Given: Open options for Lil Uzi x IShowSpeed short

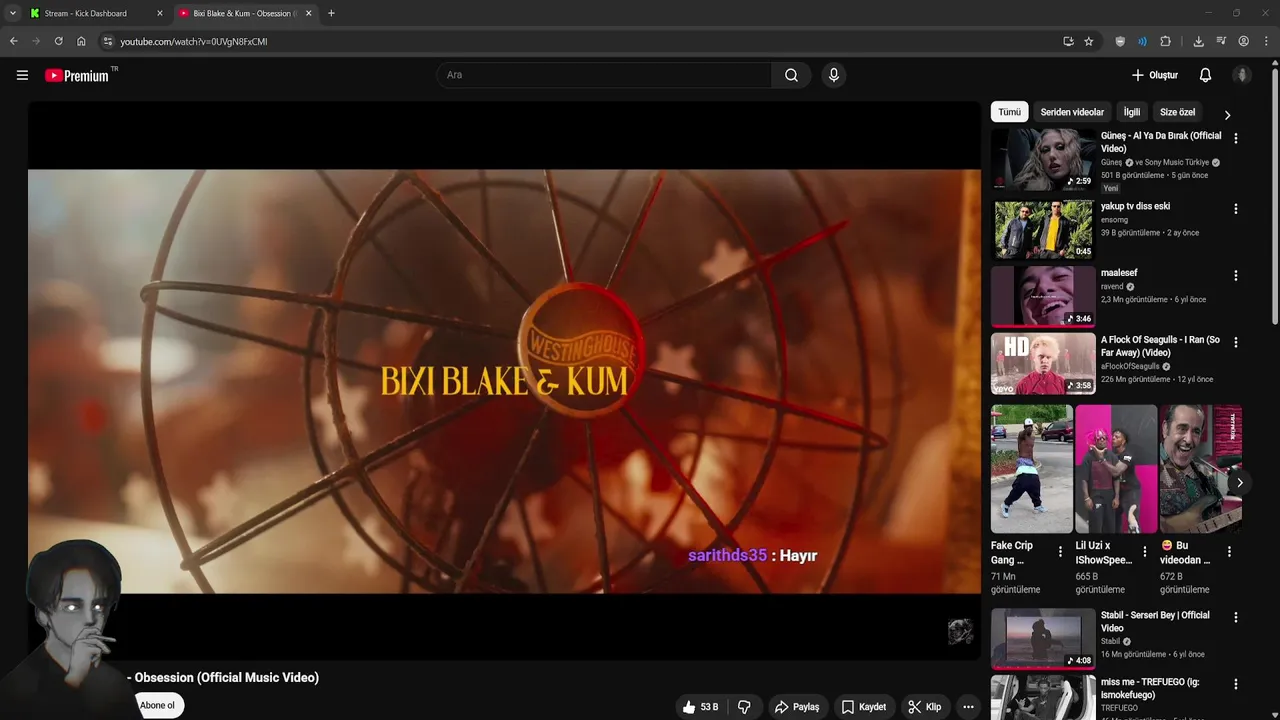Looking at the screenshot, I should click(x=1144, y=551).
